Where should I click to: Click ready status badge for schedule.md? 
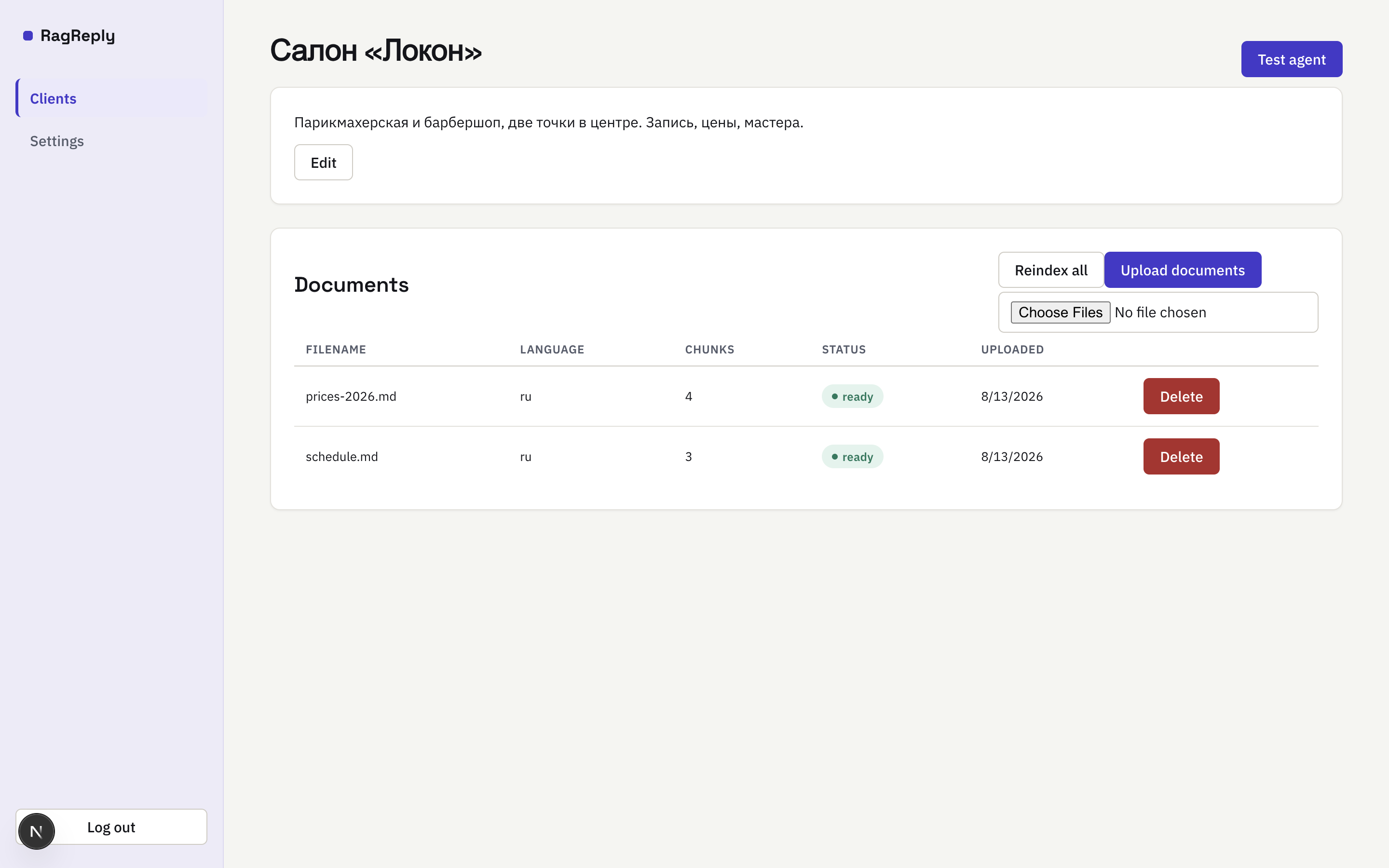tap(852, 456)
